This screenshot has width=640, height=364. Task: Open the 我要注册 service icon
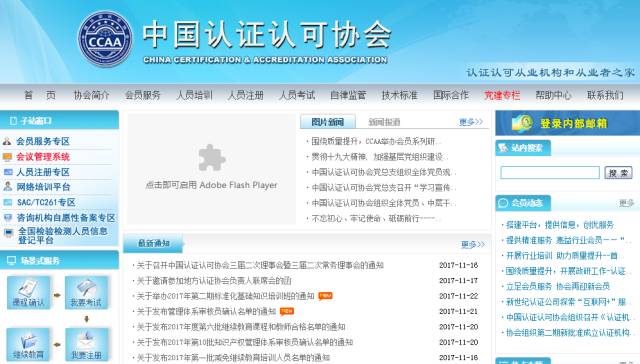86,345
